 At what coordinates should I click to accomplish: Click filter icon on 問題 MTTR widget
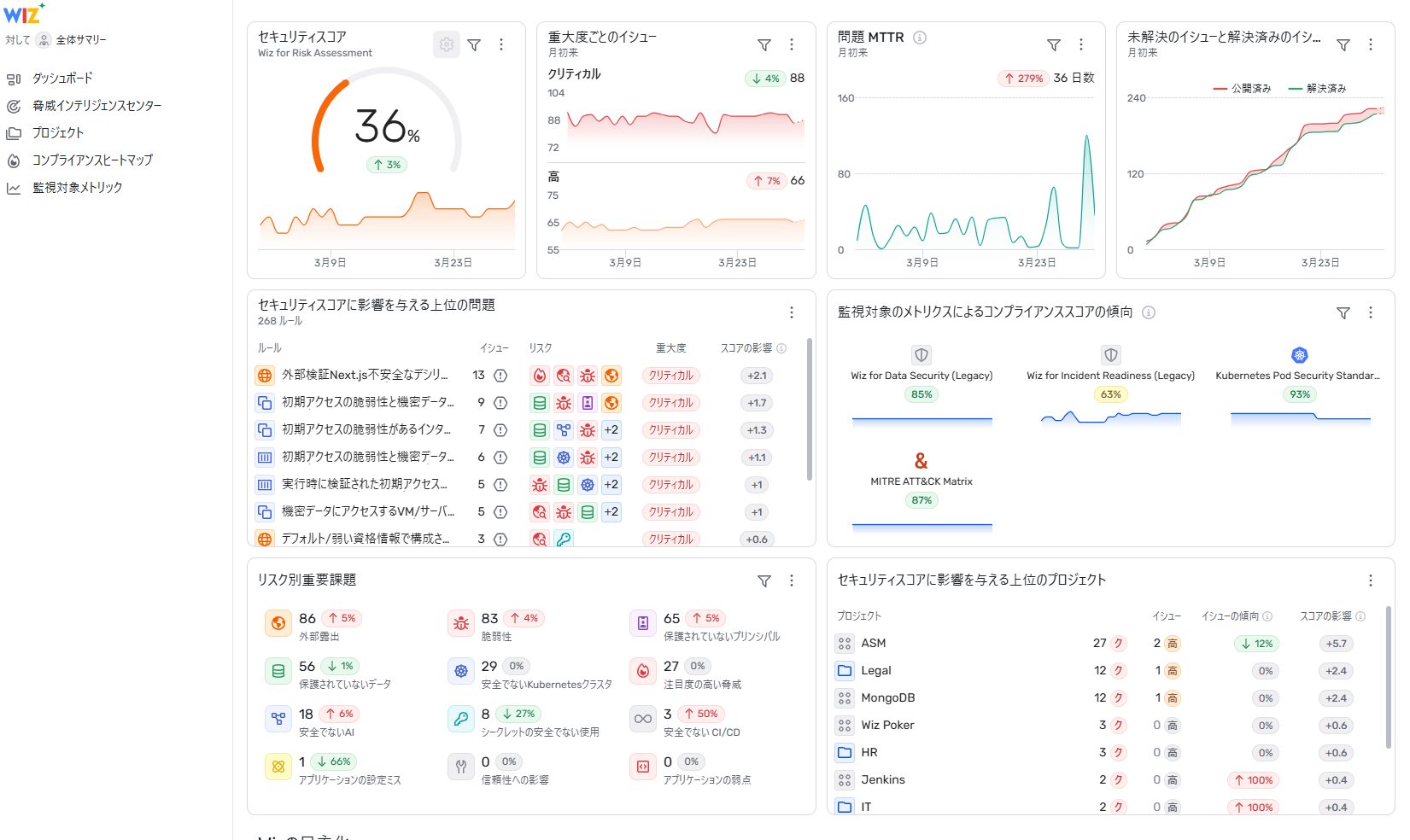1054,44
